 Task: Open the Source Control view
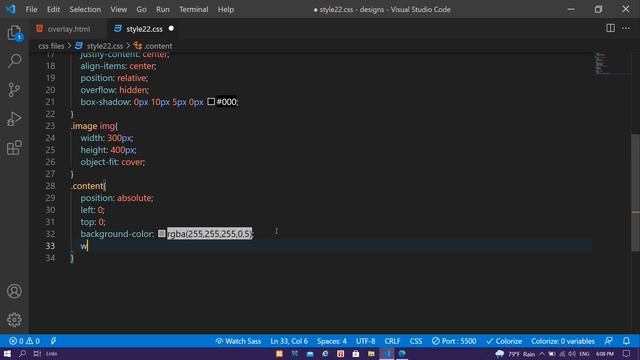click(x=14, y=89)
